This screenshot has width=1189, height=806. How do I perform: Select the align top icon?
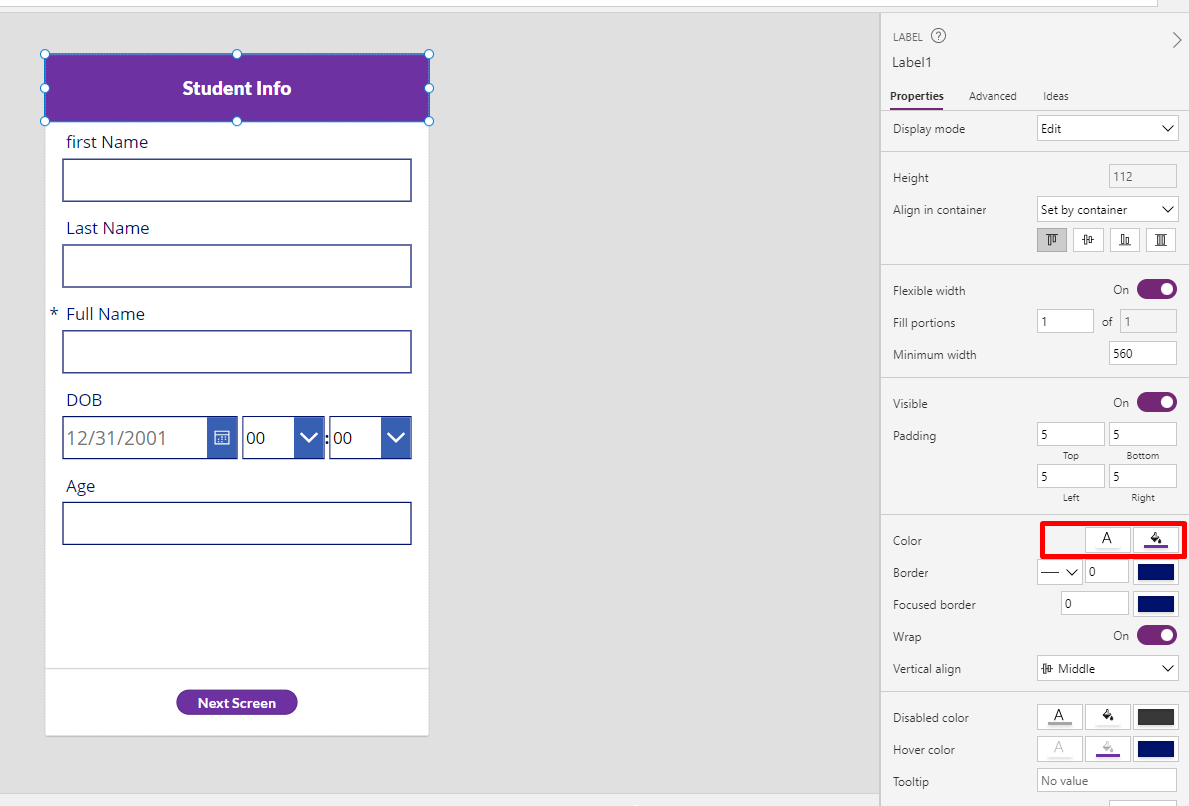tap(1052, 240)
